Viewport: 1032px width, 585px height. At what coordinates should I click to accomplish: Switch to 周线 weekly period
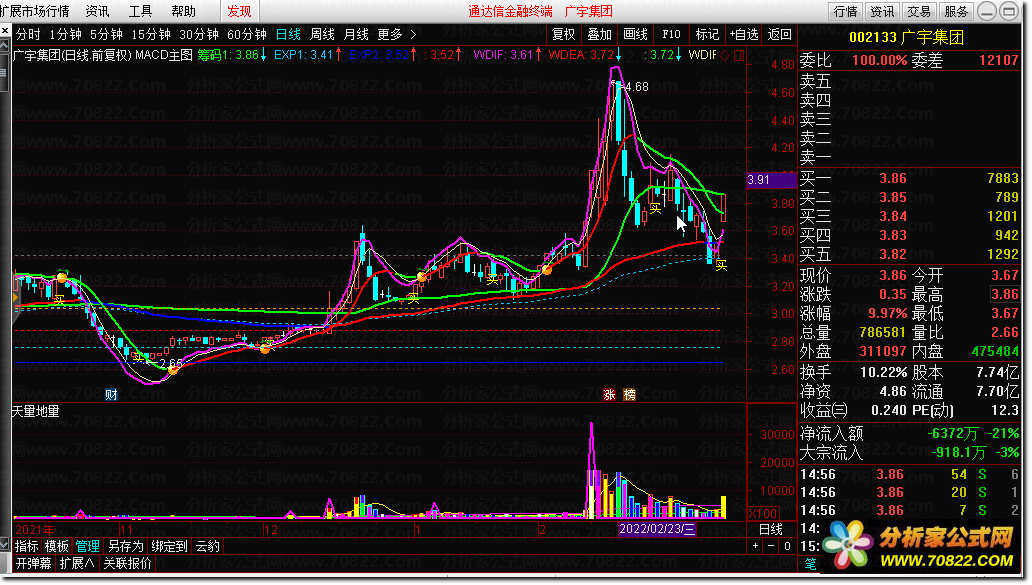point(322,34)
